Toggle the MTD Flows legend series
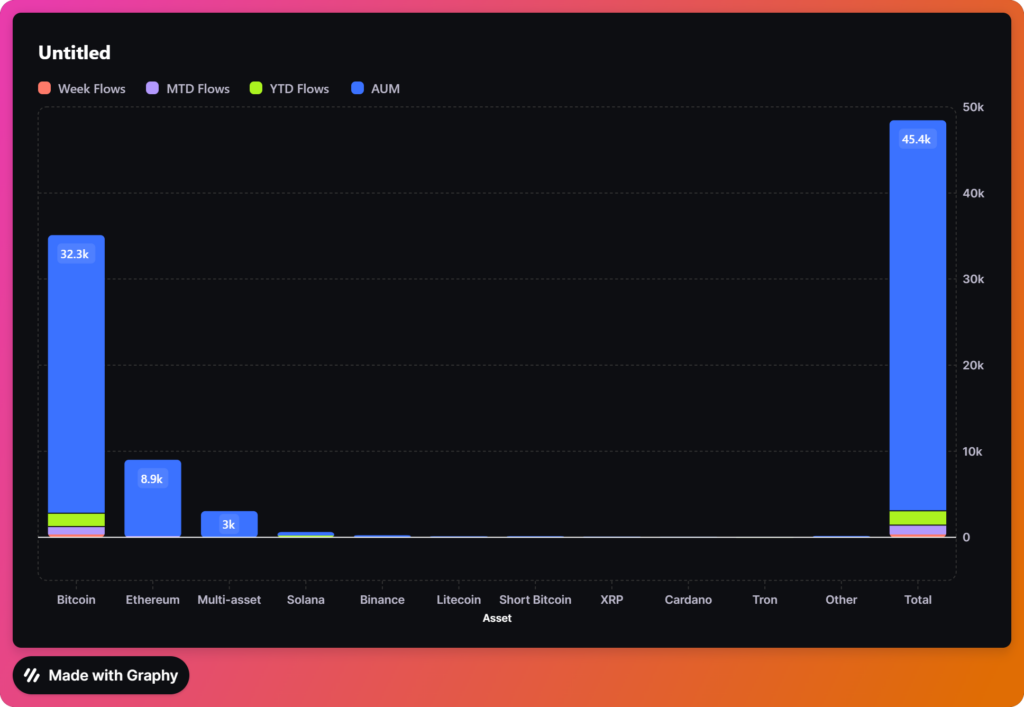 [189, 89]
